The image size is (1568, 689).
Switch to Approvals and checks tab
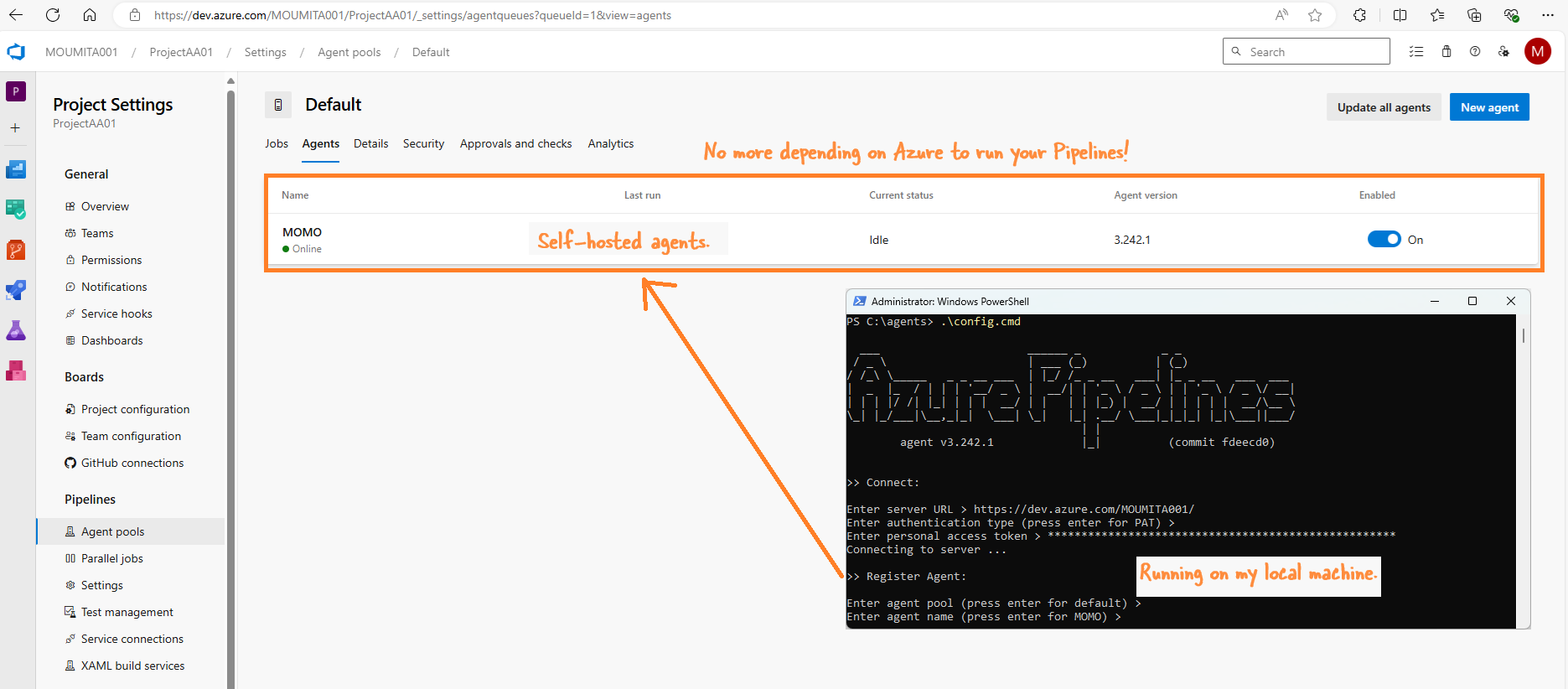tap(515, 143)
